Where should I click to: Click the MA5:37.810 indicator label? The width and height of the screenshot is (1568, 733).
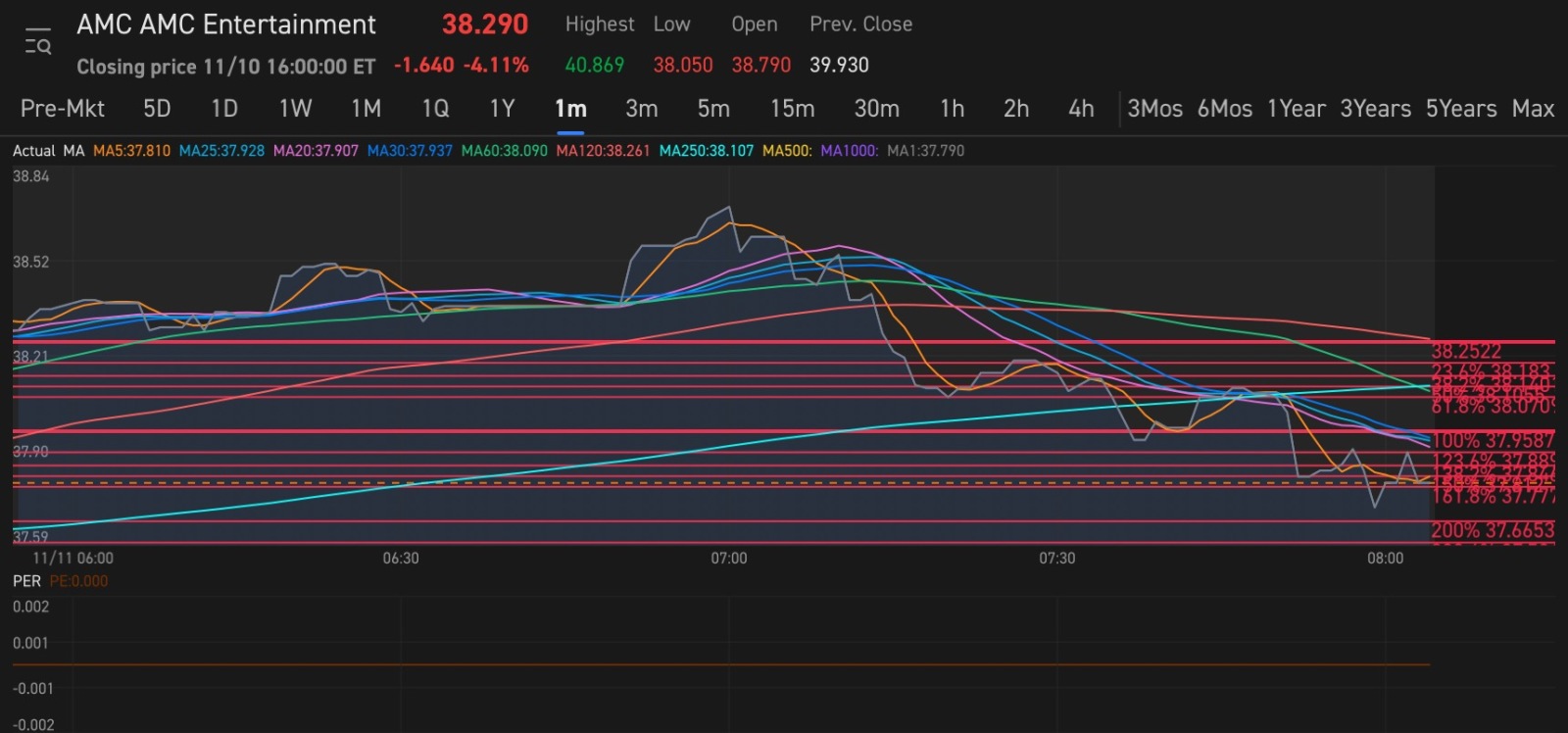[x=131, y=151]
